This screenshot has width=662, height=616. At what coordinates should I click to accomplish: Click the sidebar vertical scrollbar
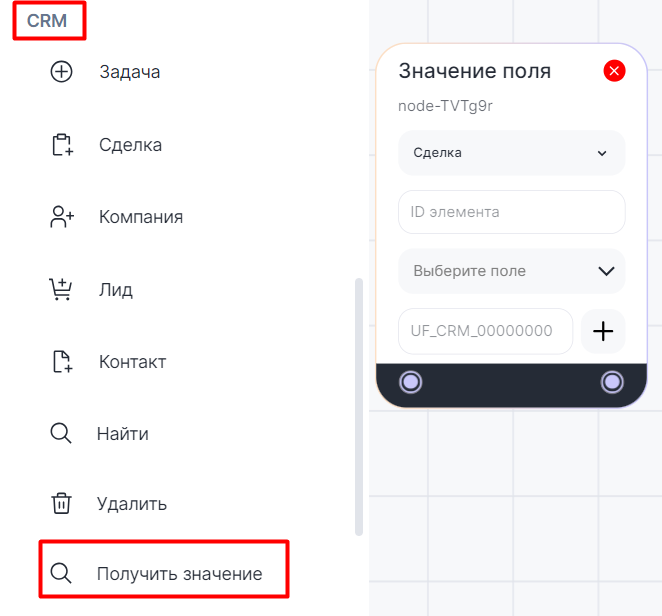pyautogui.click(x=359, y=405)
